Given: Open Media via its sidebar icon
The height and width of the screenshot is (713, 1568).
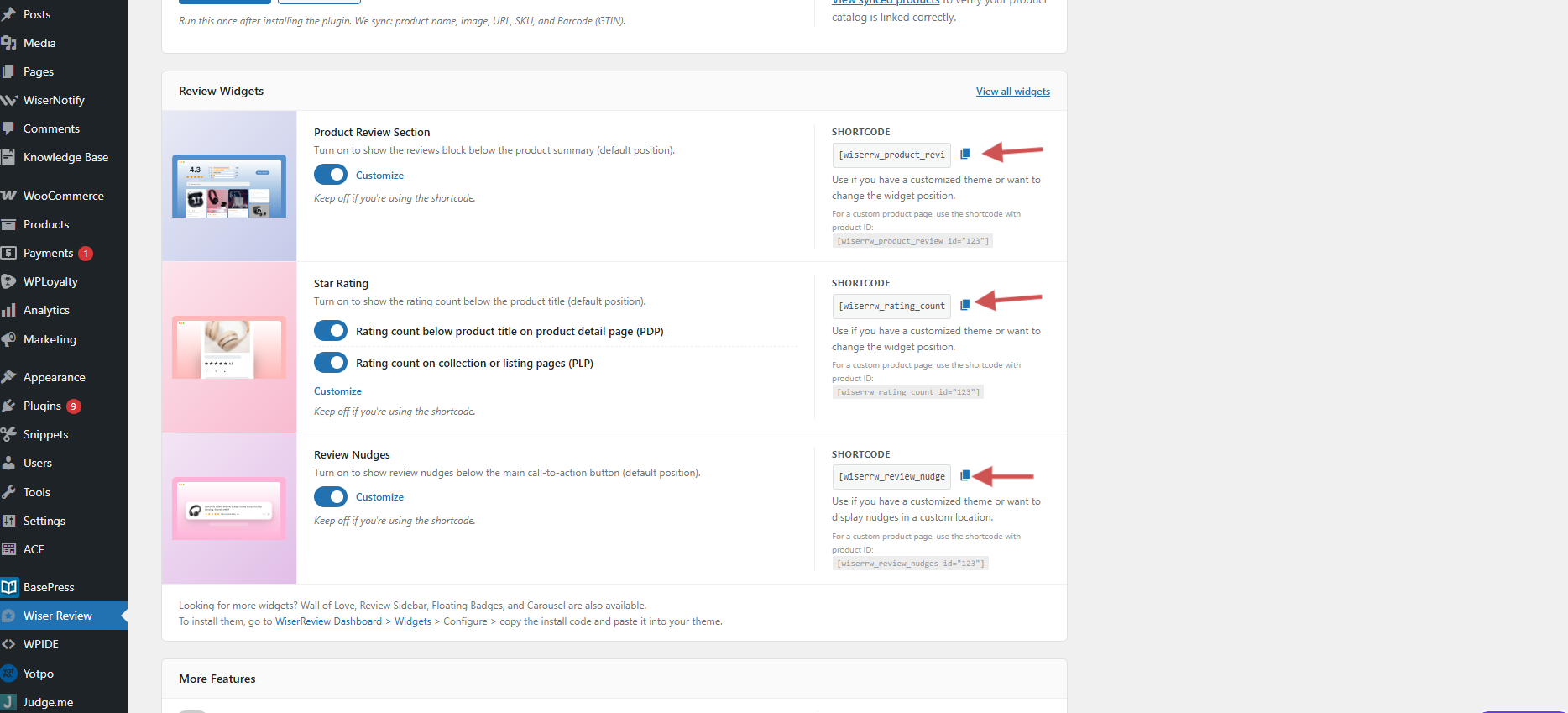Looking at the screenshot, I should (9, 43).
